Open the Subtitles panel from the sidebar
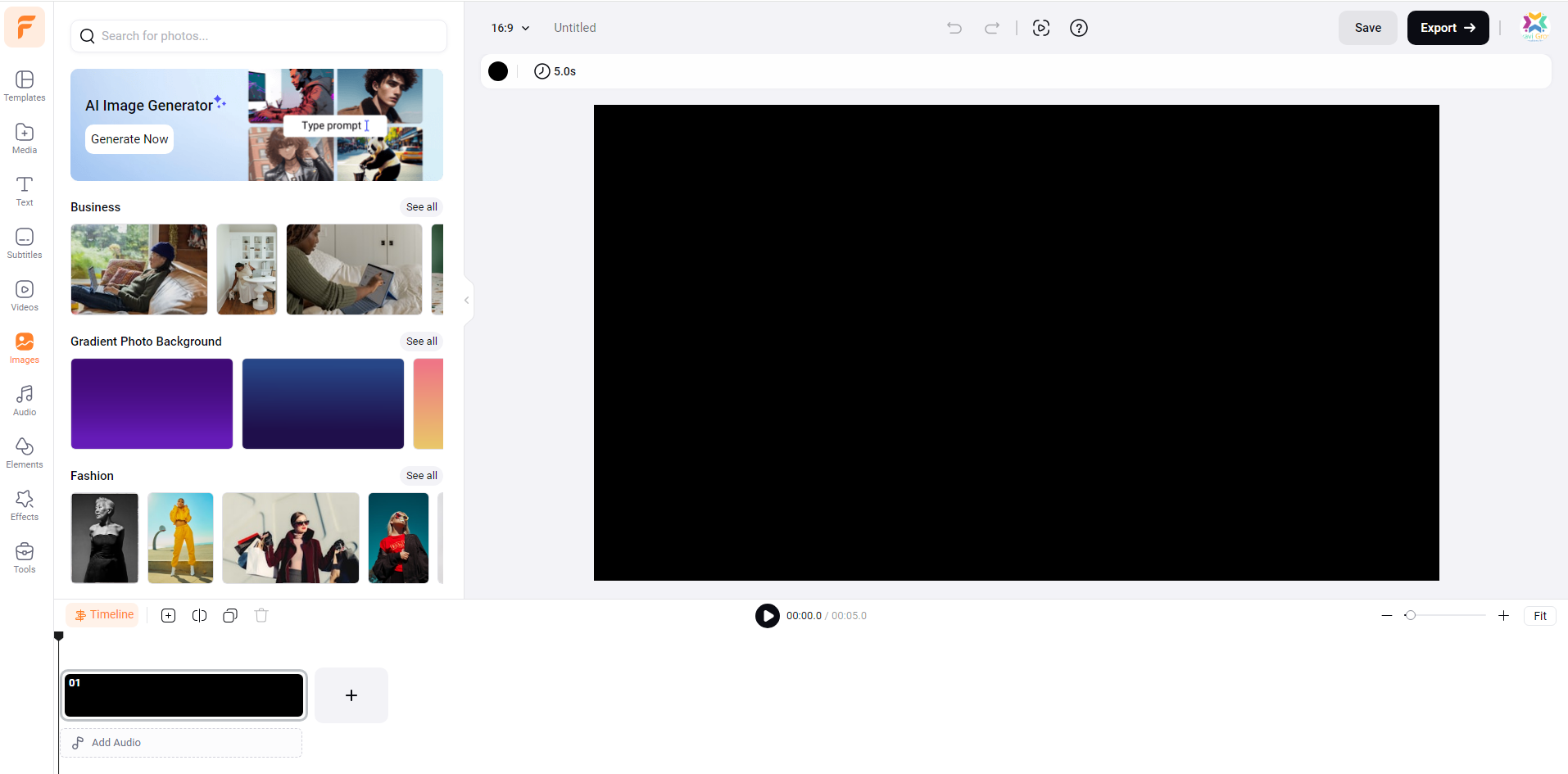Image resolution: width=1568 pixels, height=774 pixels. pos(24,243)
